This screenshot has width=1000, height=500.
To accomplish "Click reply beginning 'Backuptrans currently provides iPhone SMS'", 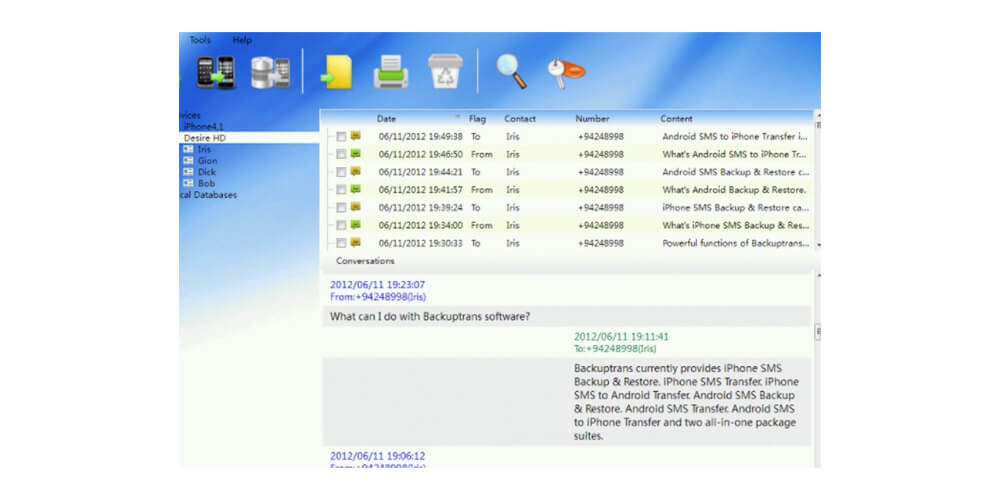I will (x=686, y=403).
